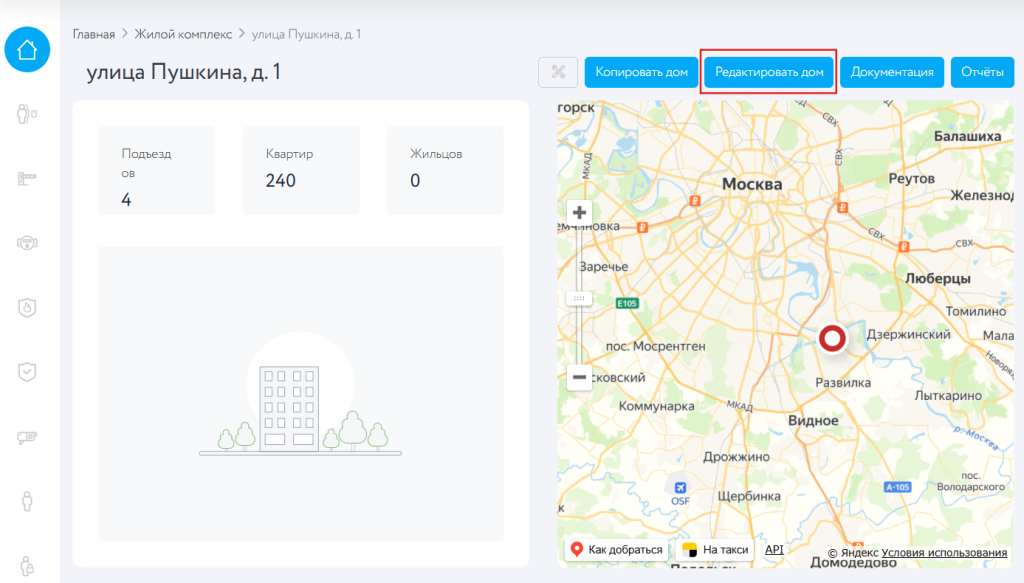Click the grey tools icon button

click(x=558, y=72)
